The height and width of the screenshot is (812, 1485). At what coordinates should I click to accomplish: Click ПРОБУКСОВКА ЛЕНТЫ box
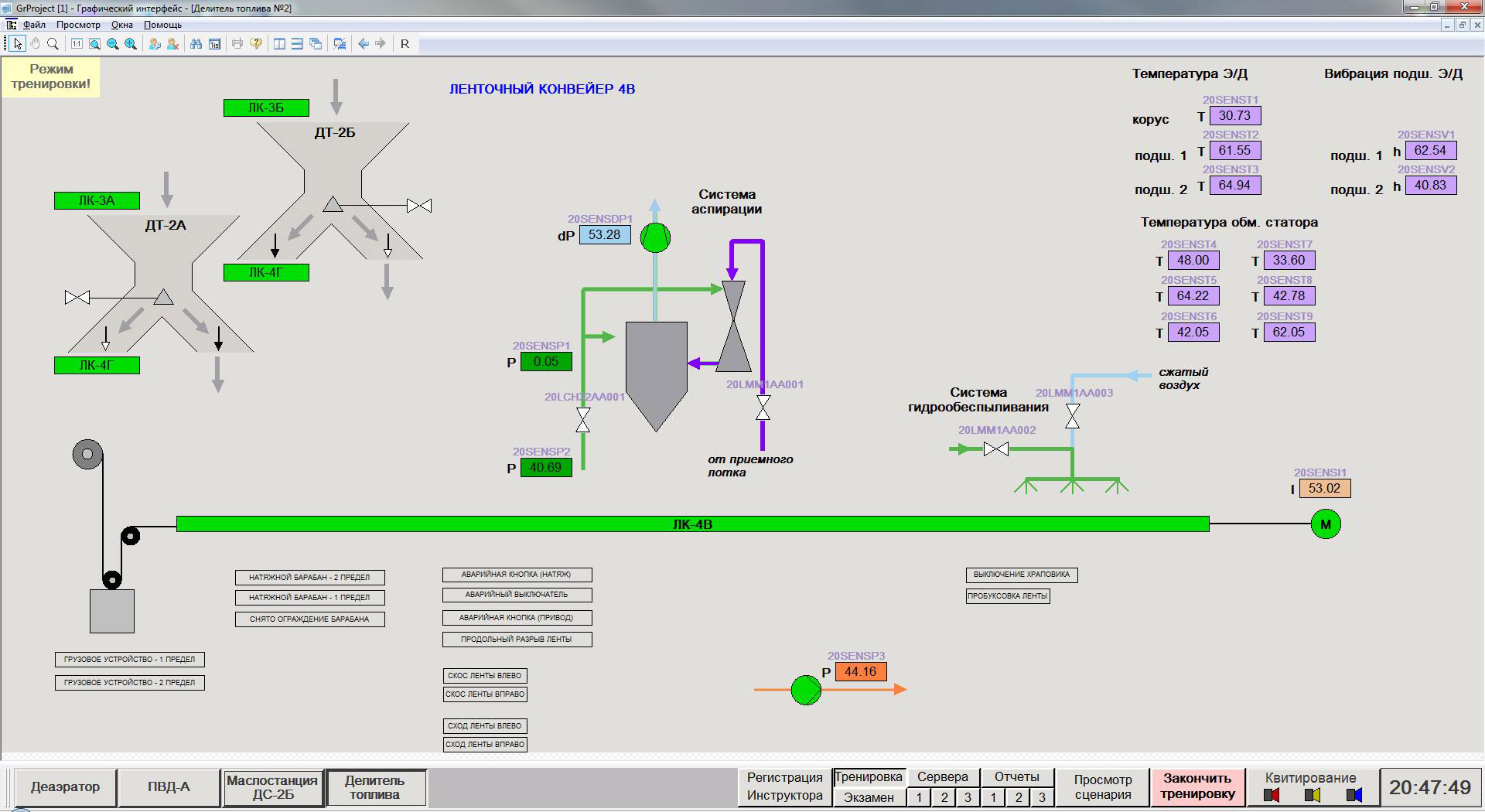[1008, 596]
